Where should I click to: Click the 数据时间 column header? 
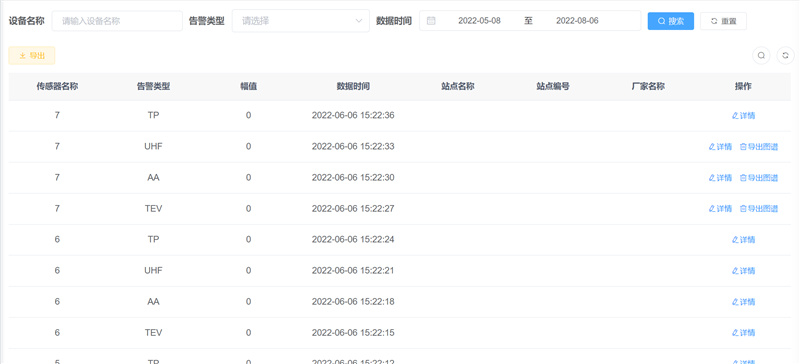coord(353,86)
